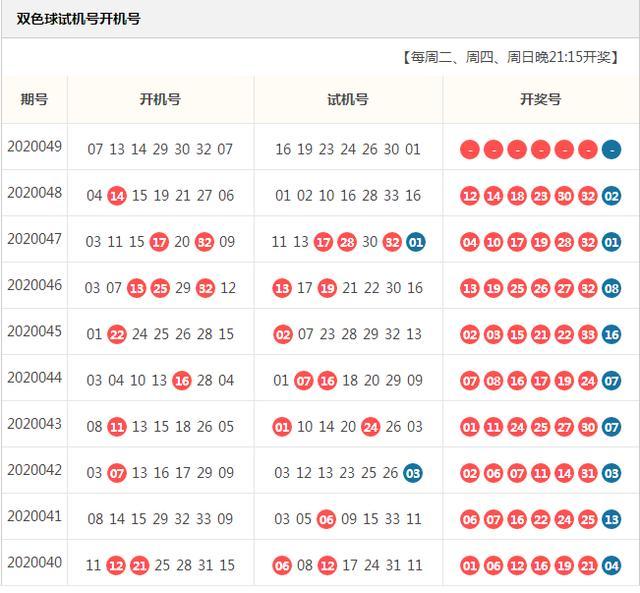Click the 开机号 column header
Image resolution: width=640 pixels, height=593 pixels.
click(x=160, y=99)
